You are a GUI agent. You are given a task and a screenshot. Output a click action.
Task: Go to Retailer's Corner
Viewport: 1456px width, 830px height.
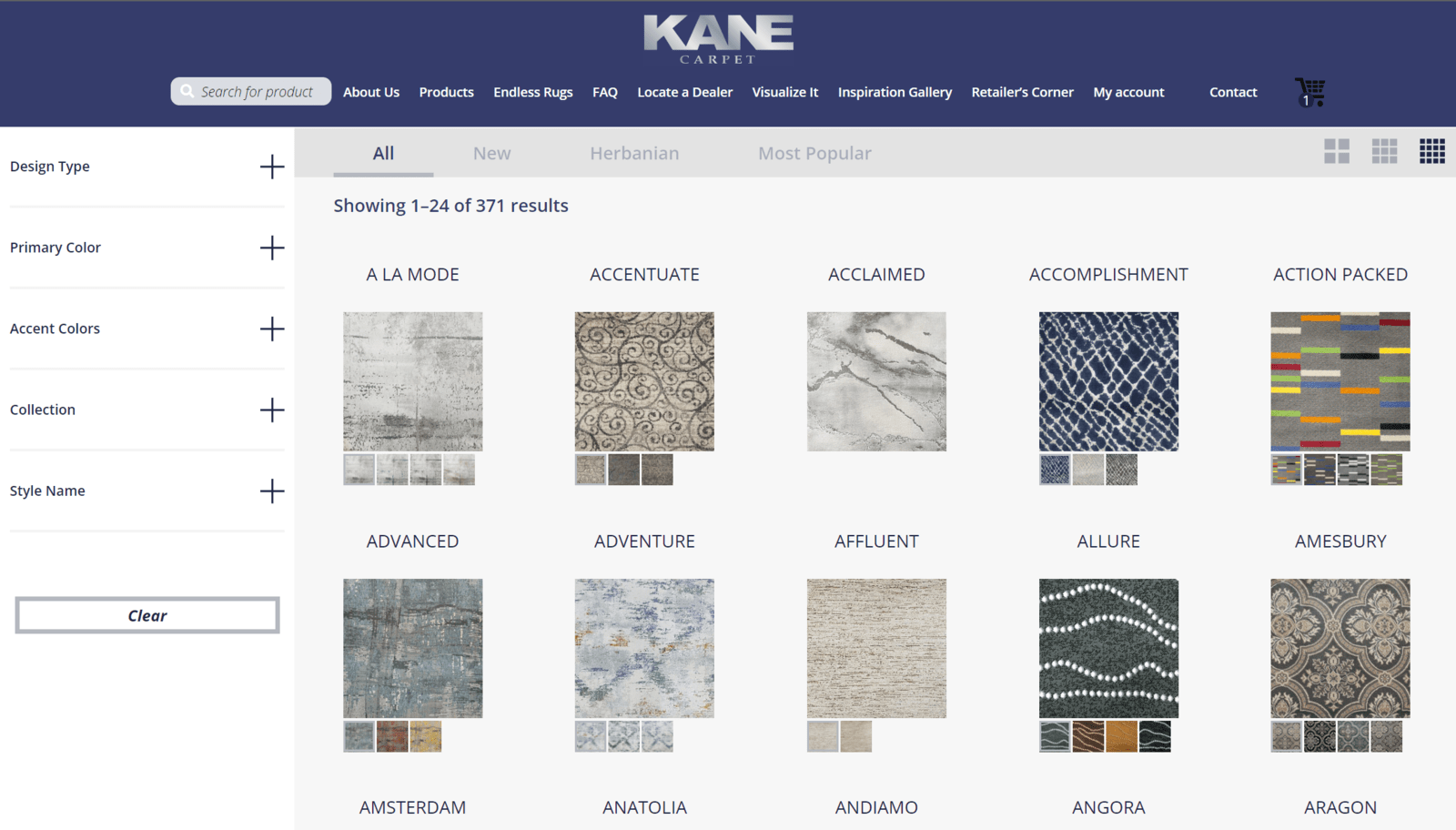pyautogui.click(x=1022, y=92)
